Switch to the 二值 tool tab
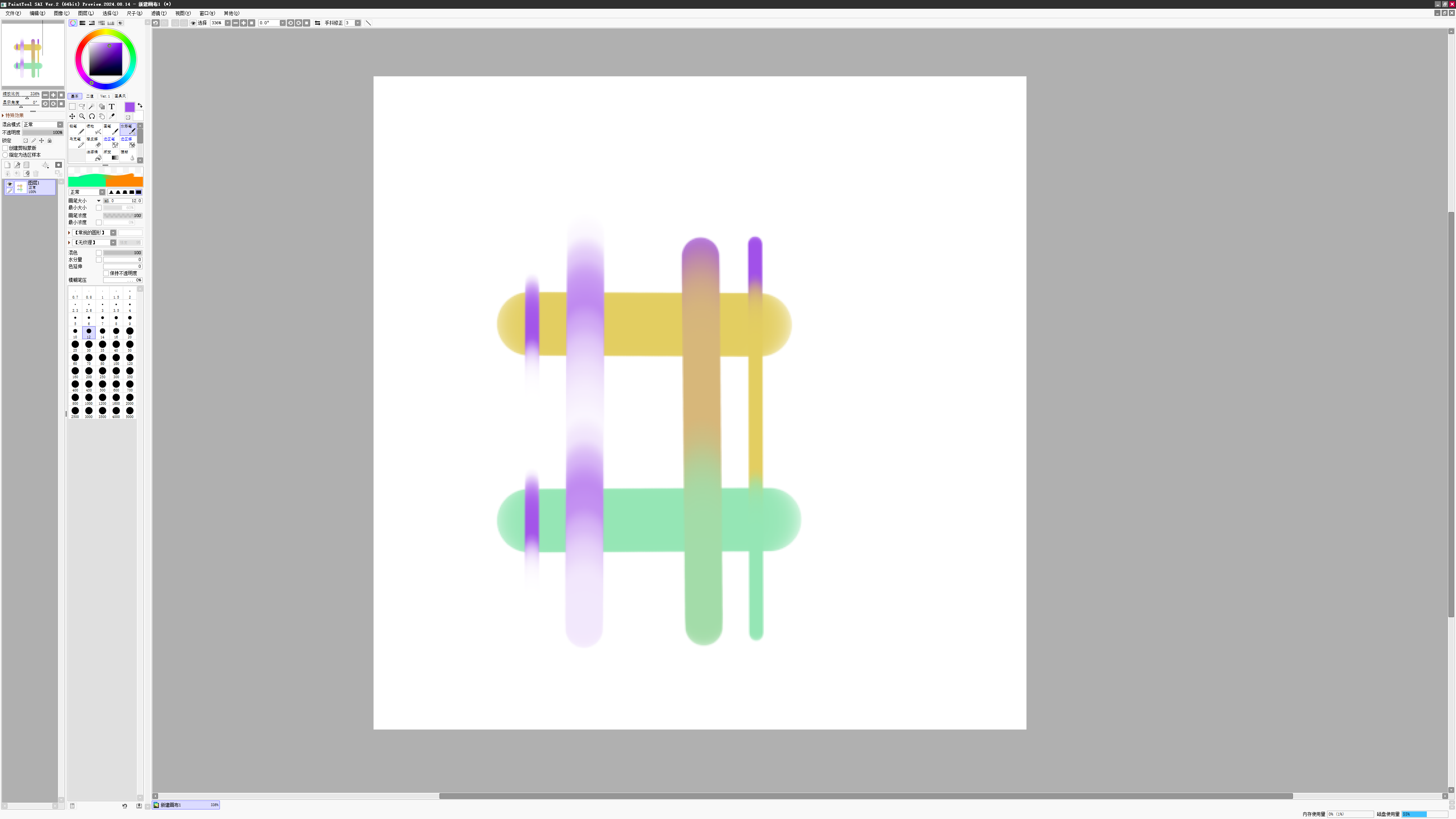 [90, 96]
